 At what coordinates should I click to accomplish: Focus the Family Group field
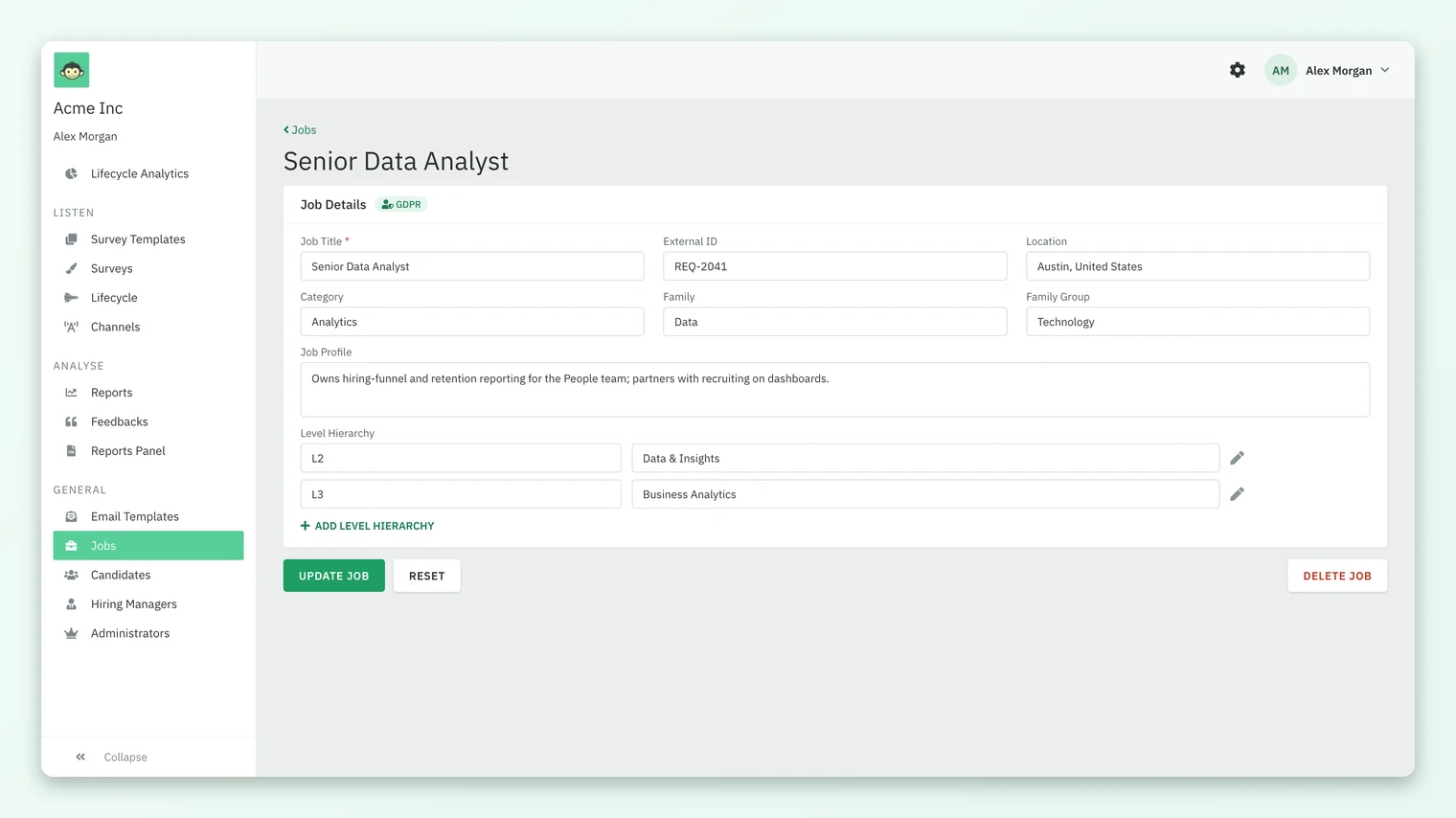[1197, 322]
